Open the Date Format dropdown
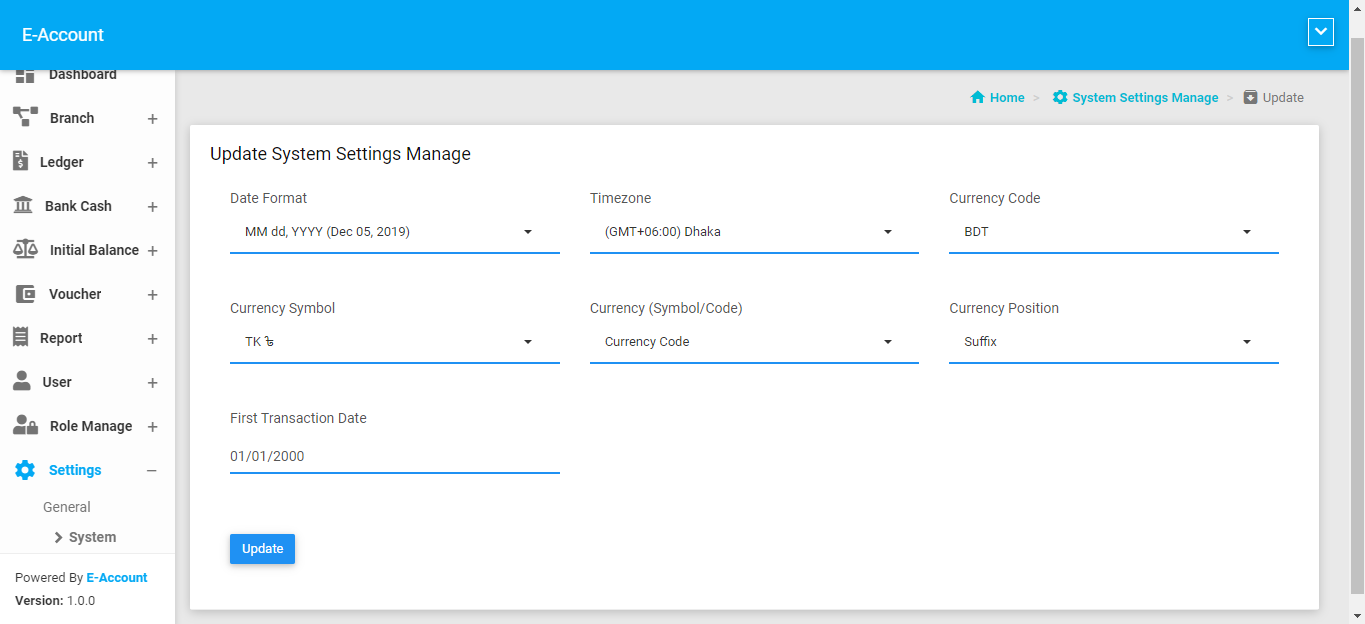 [394, 232]
